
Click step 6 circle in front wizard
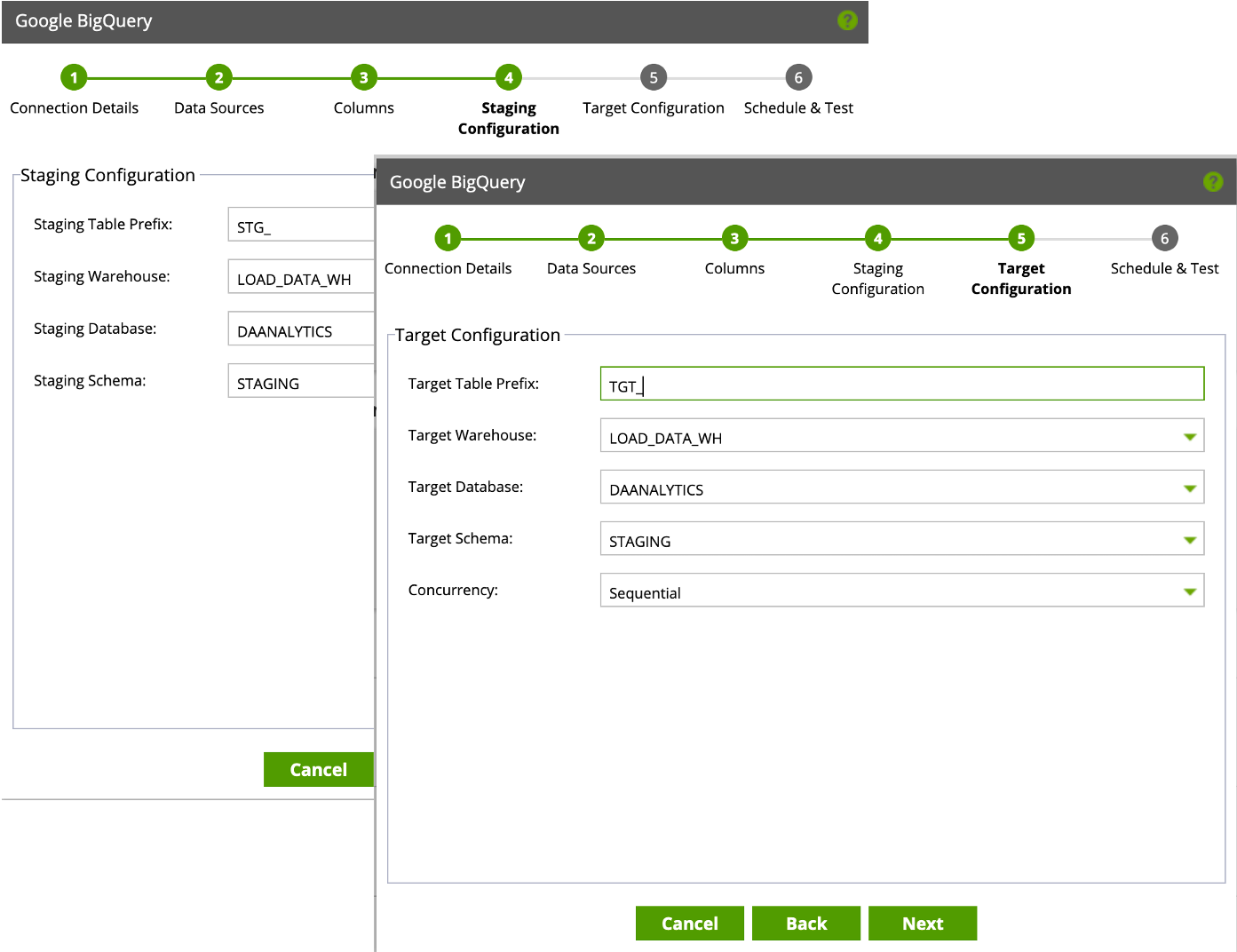point(1165,238)
